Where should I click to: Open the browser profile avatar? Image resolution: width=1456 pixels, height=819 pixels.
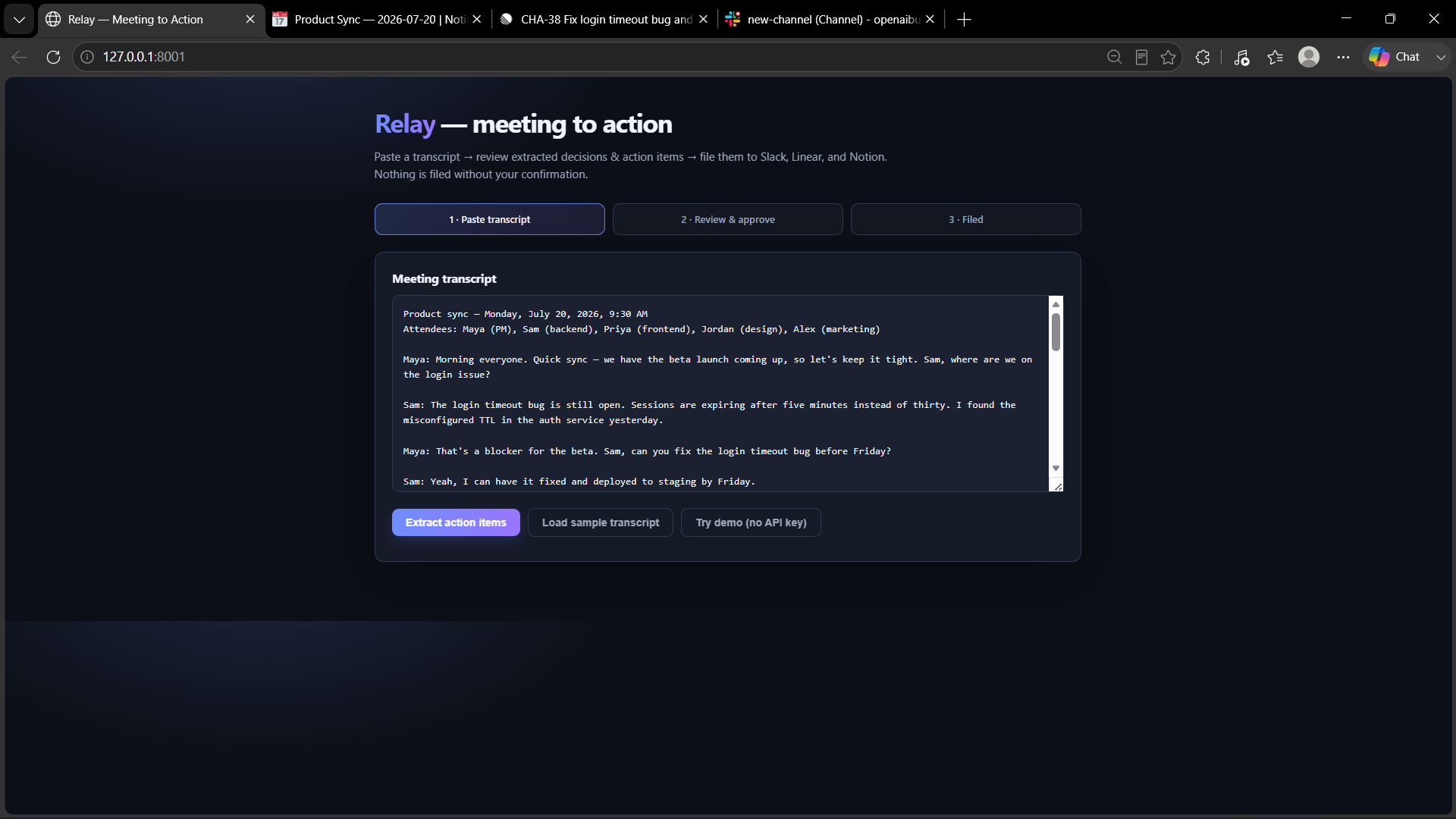[x=1309, y=57]
